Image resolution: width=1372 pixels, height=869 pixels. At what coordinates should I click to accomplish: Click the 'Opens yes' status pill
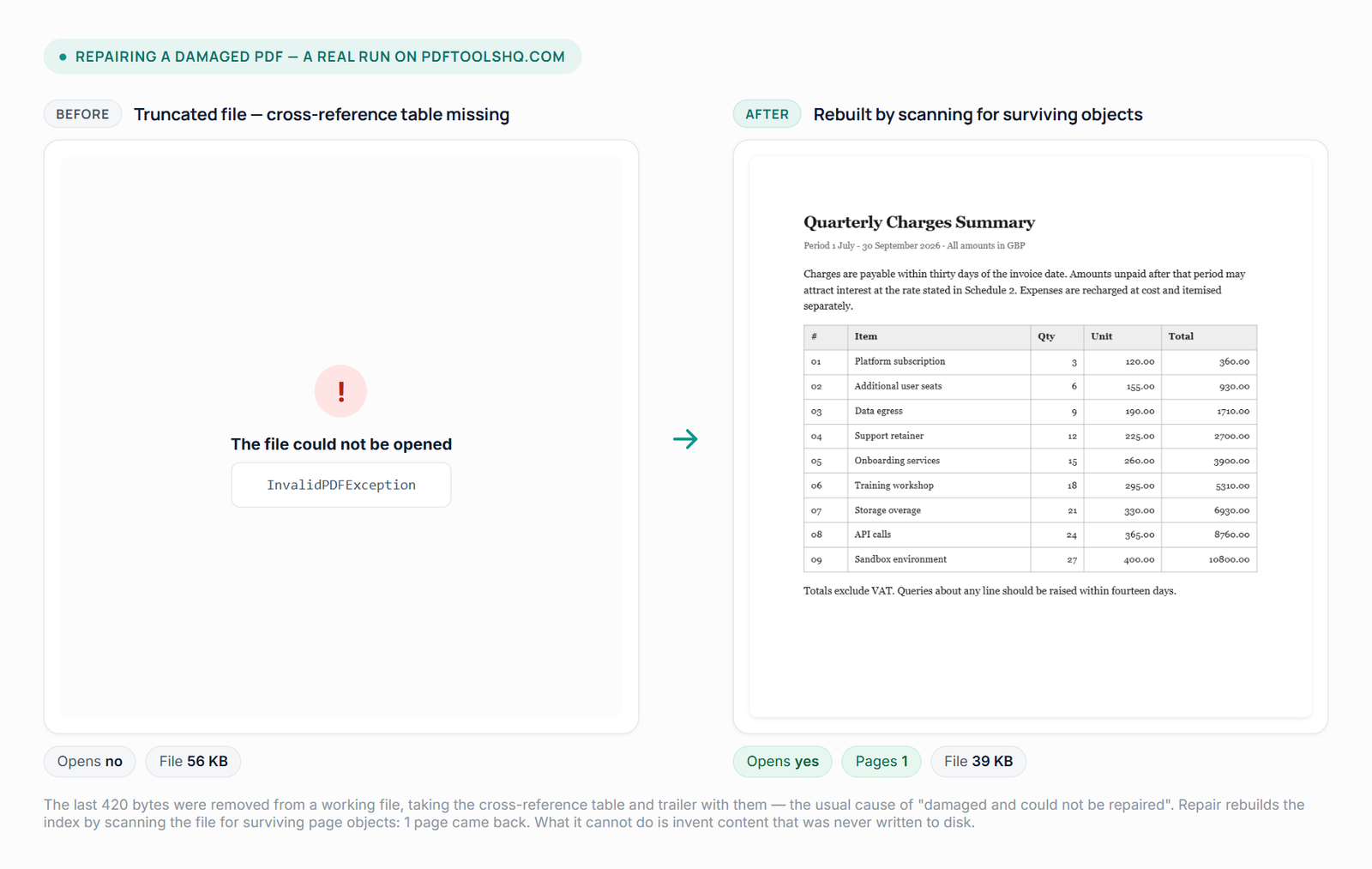[782, 761]
